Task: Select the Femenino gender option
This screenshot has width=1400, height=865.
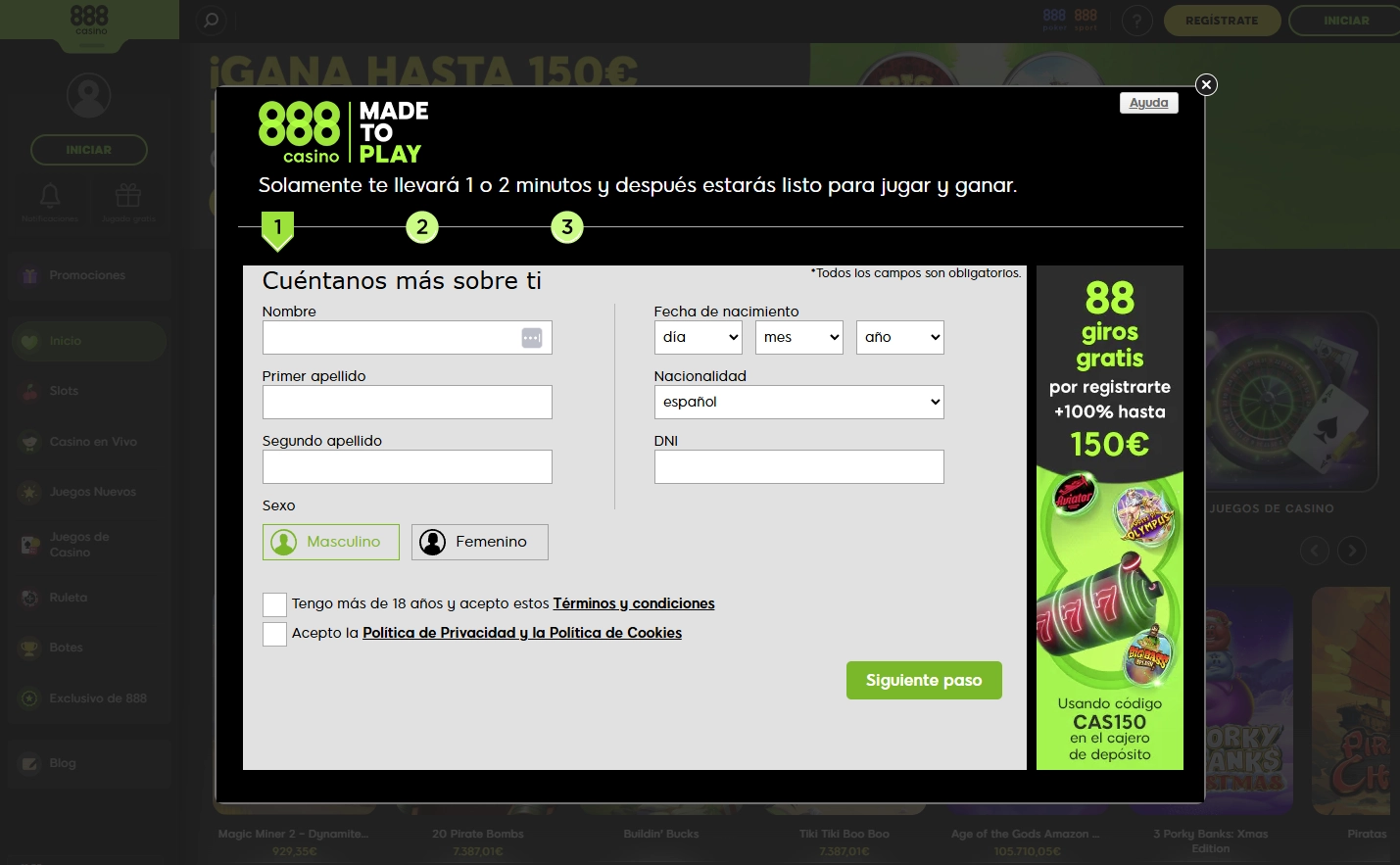Action: click(480, 543)
